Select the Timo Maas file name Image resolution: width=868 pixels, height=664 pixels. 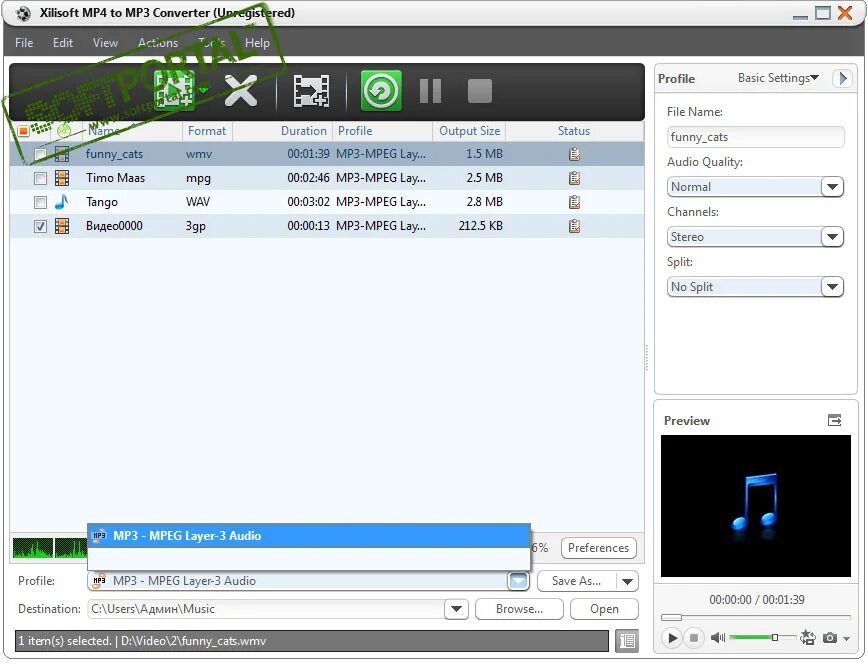115,178
